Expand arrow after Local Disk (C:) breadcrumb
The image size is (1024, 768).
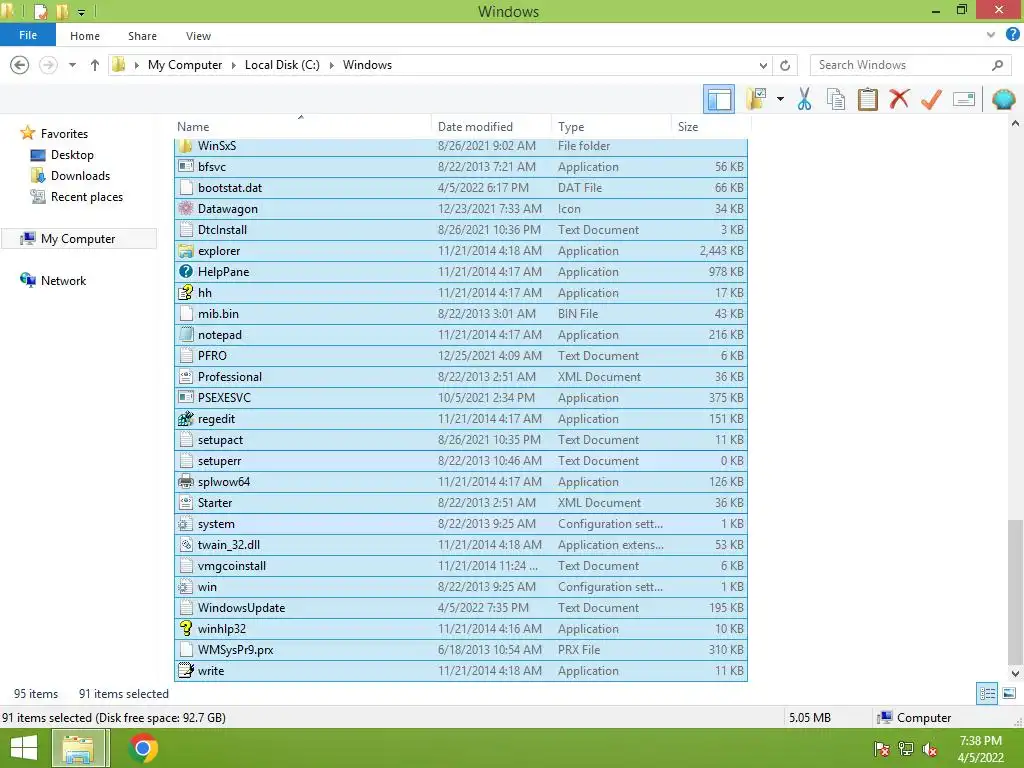(331, 65)
